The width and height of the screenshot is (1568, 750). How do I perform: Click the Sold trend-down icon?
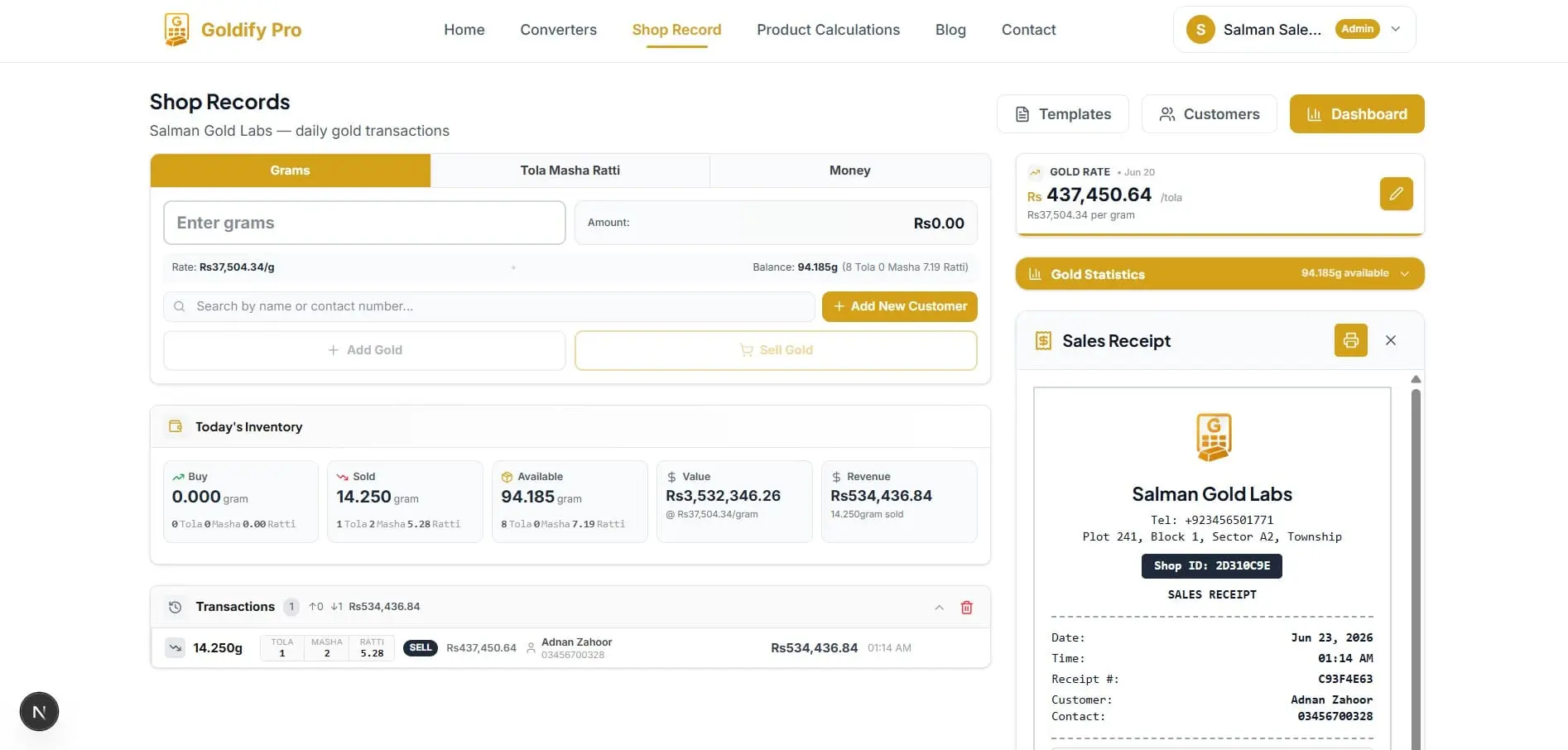point(343,477)
